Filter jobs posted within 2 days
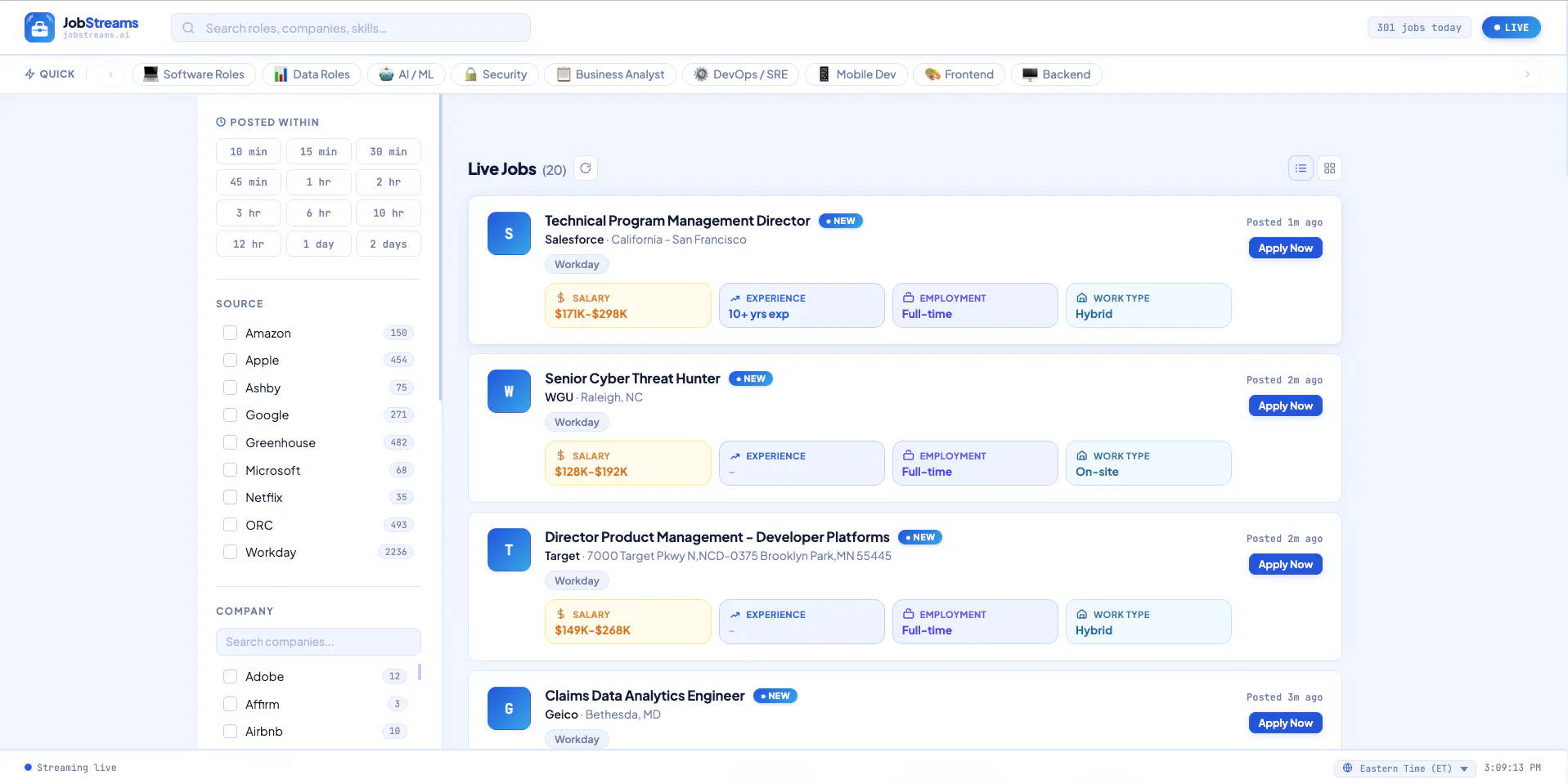 (389, 244)
